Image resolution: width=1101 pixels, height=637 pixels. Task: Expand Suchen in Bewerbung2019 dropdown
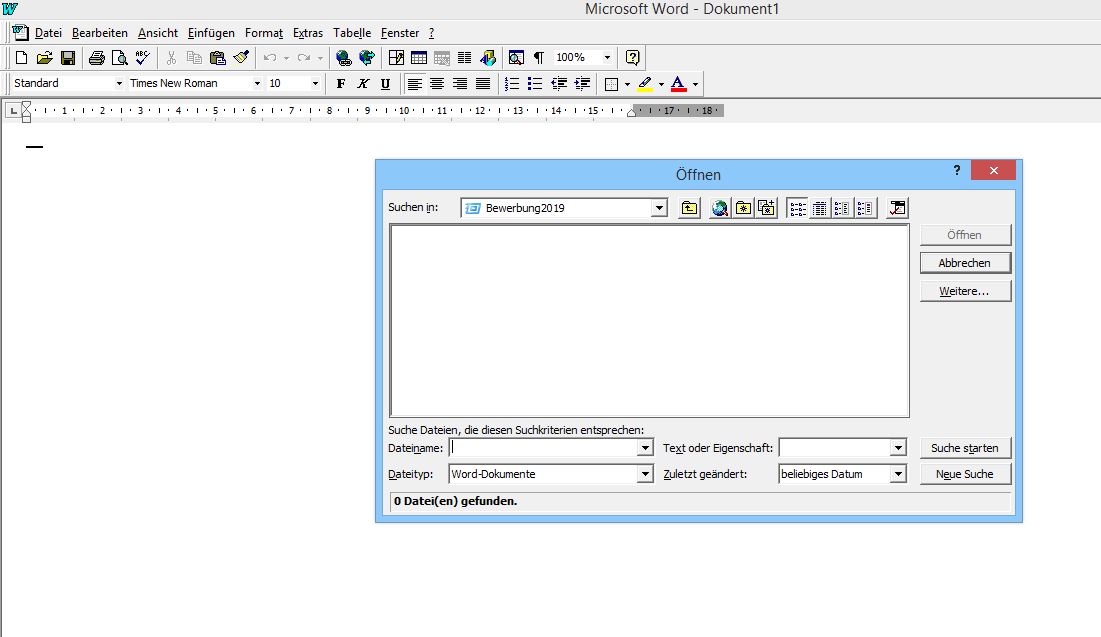pyautogui.click(x=659, y=208)
